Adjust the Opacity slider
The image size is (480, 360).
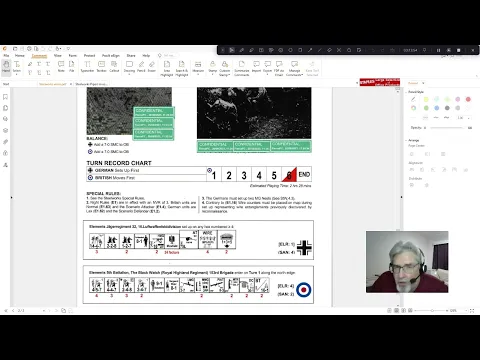click(x=447, y=128)
